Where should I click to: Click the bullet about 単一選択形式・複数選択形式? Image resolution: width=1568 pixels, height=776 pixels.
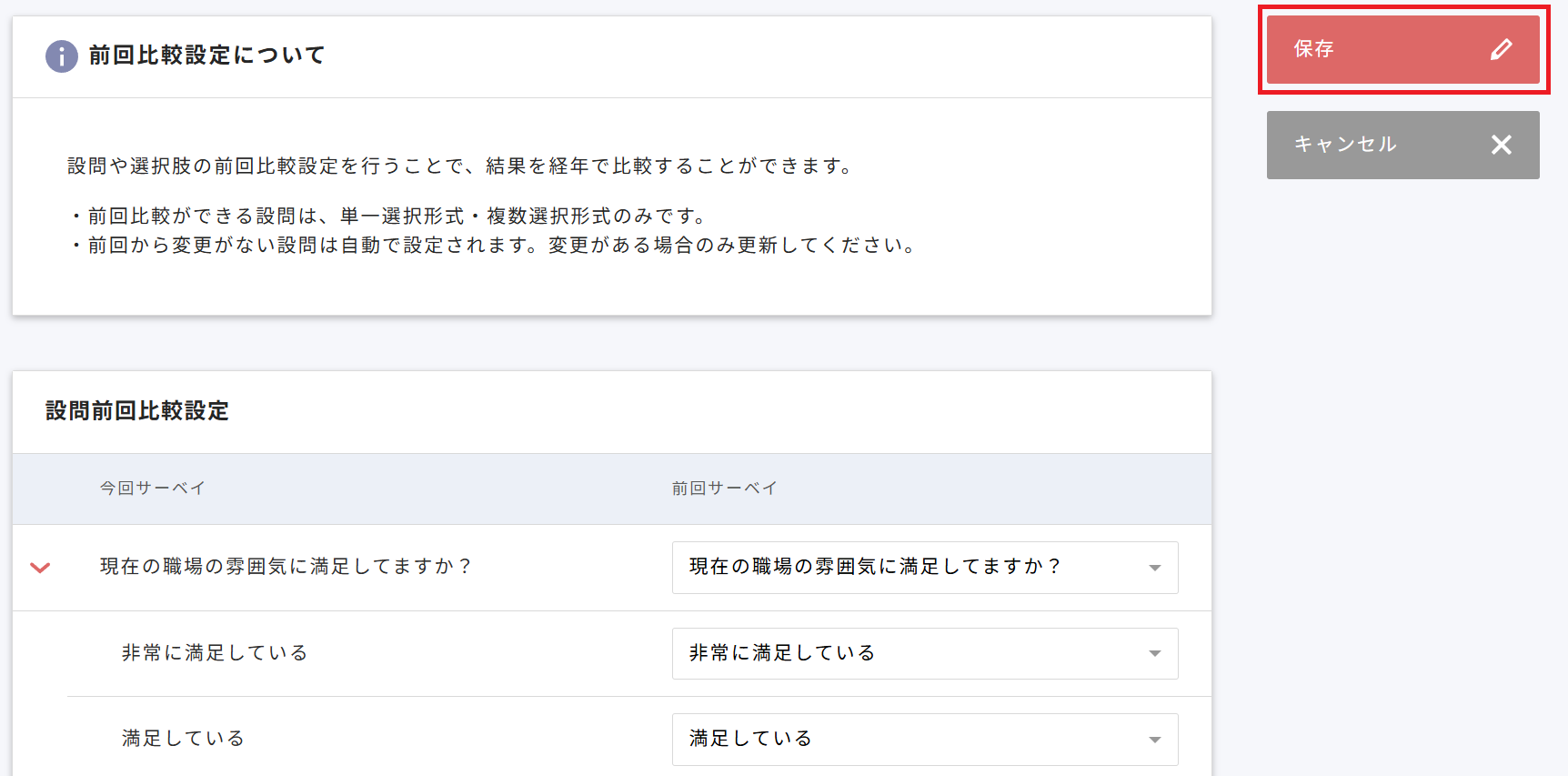tap(388, 217)
